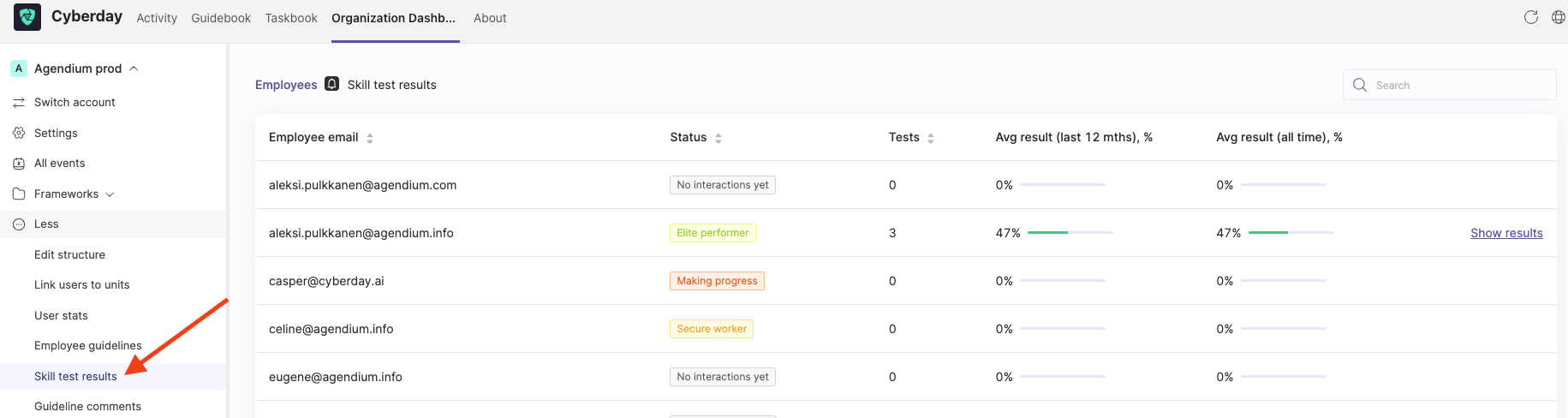Sort table by Status column
Image resolution: width=1568 pixels, height=418 pixels.
coord(718,138)
